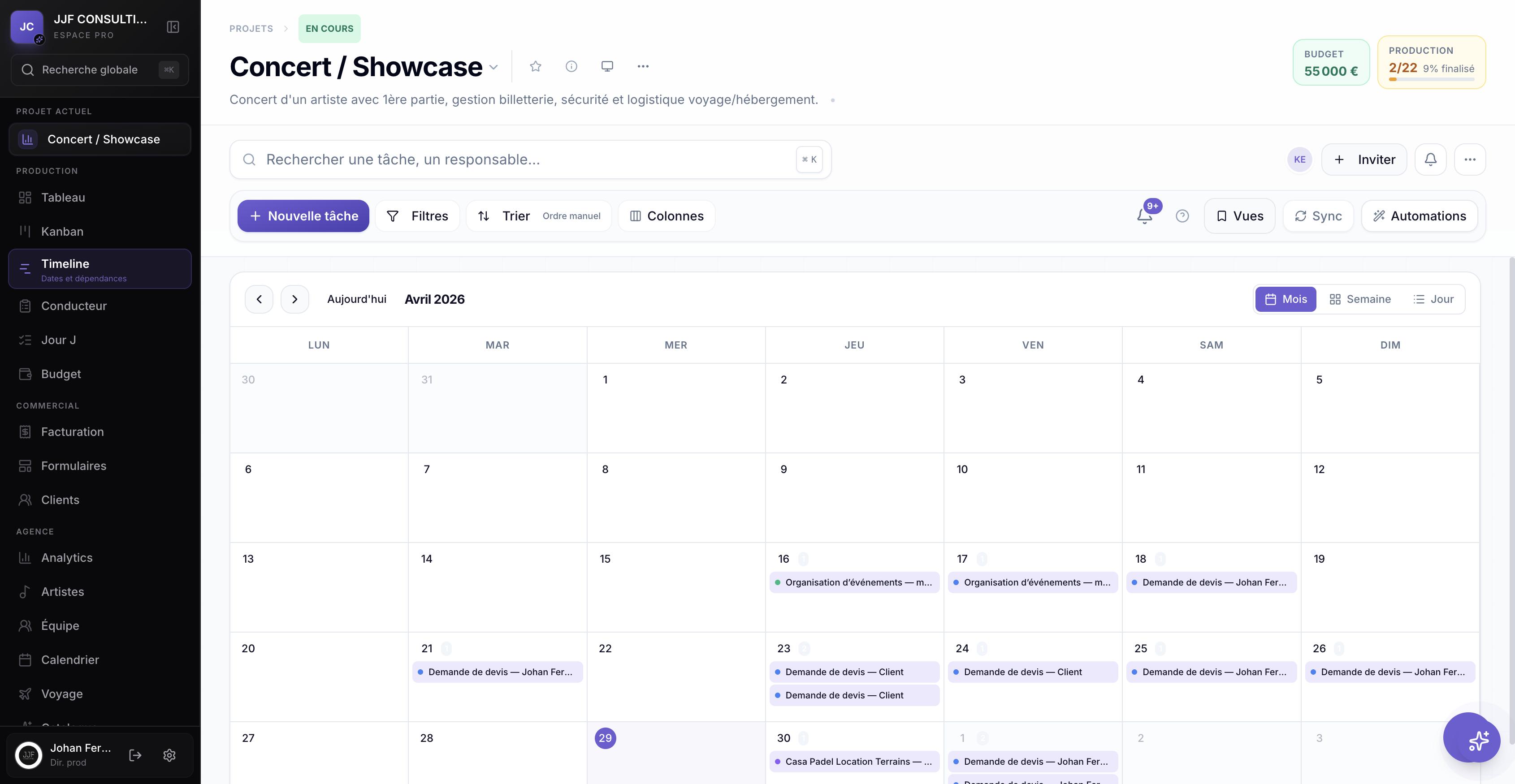This screenshot has height=784, width=1515.
Task: Click the logout icon by Johan Fer
Action: click(x=135, y=755)
